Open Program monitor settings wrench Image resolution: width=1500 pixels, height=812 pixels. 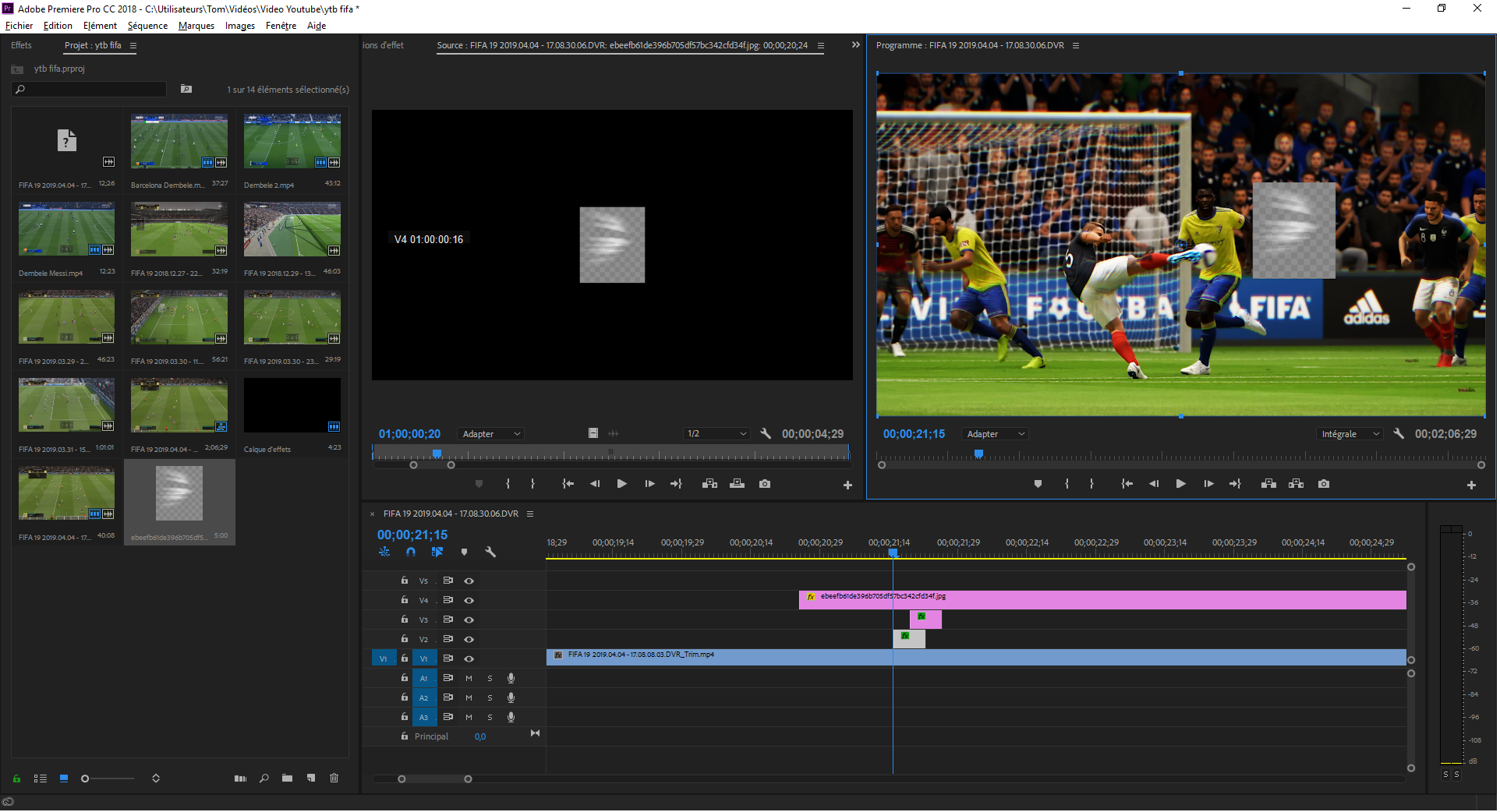[x=1399, y=433]
